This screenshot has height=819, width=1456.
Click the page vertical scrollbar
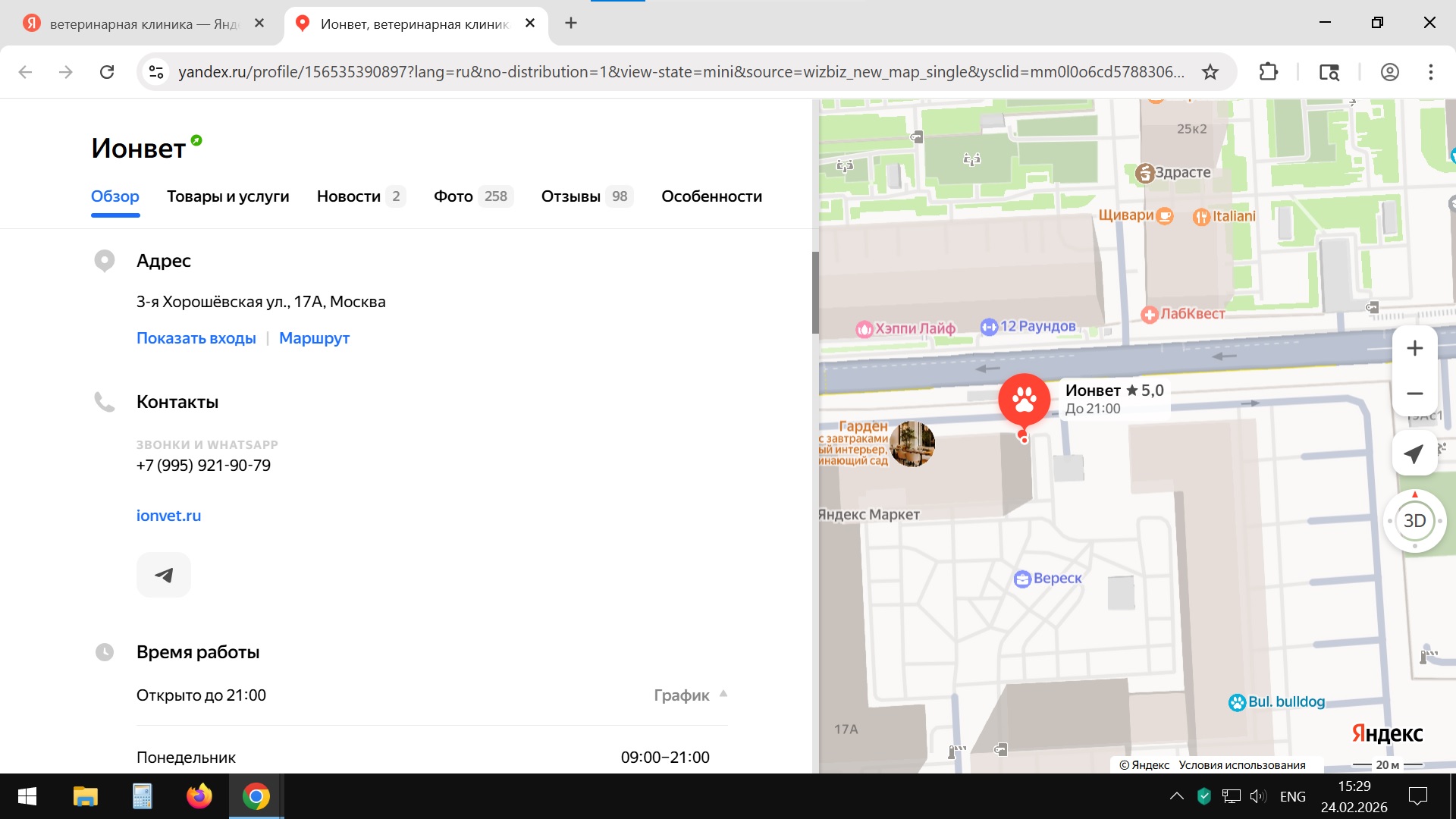click(x=815, y=292)
